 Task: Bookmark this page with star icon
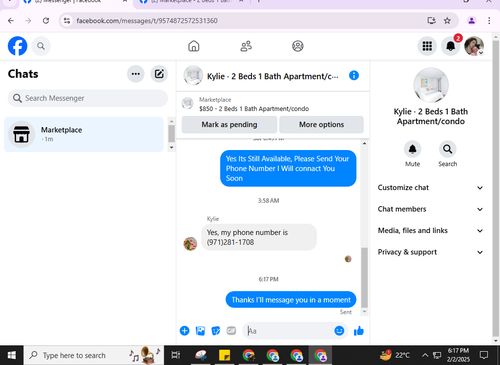447,21
